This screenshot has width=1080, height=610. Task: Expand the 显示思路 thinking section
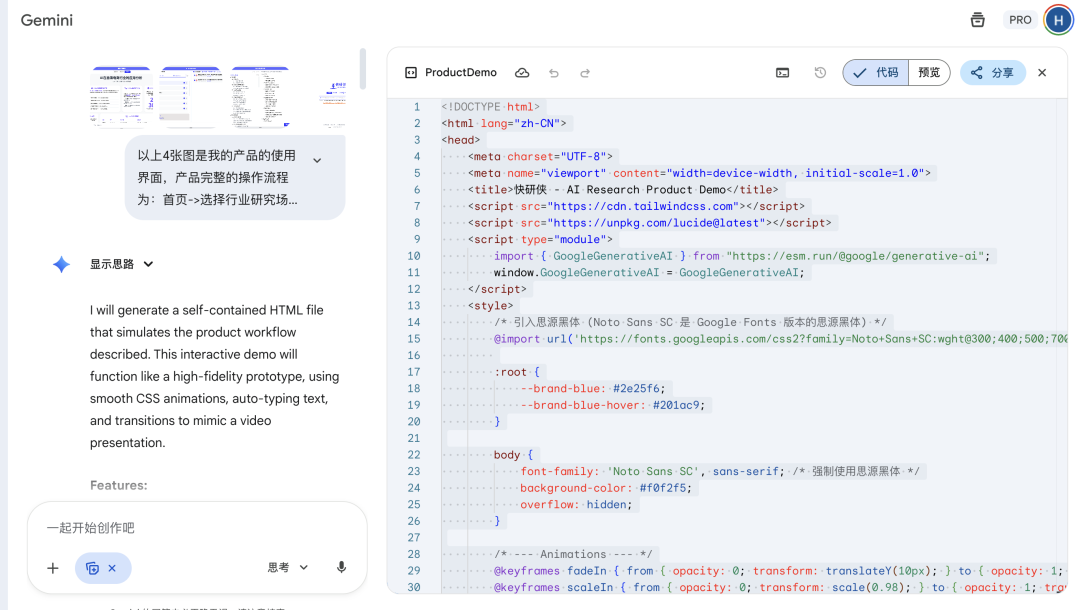pos(122,264)
